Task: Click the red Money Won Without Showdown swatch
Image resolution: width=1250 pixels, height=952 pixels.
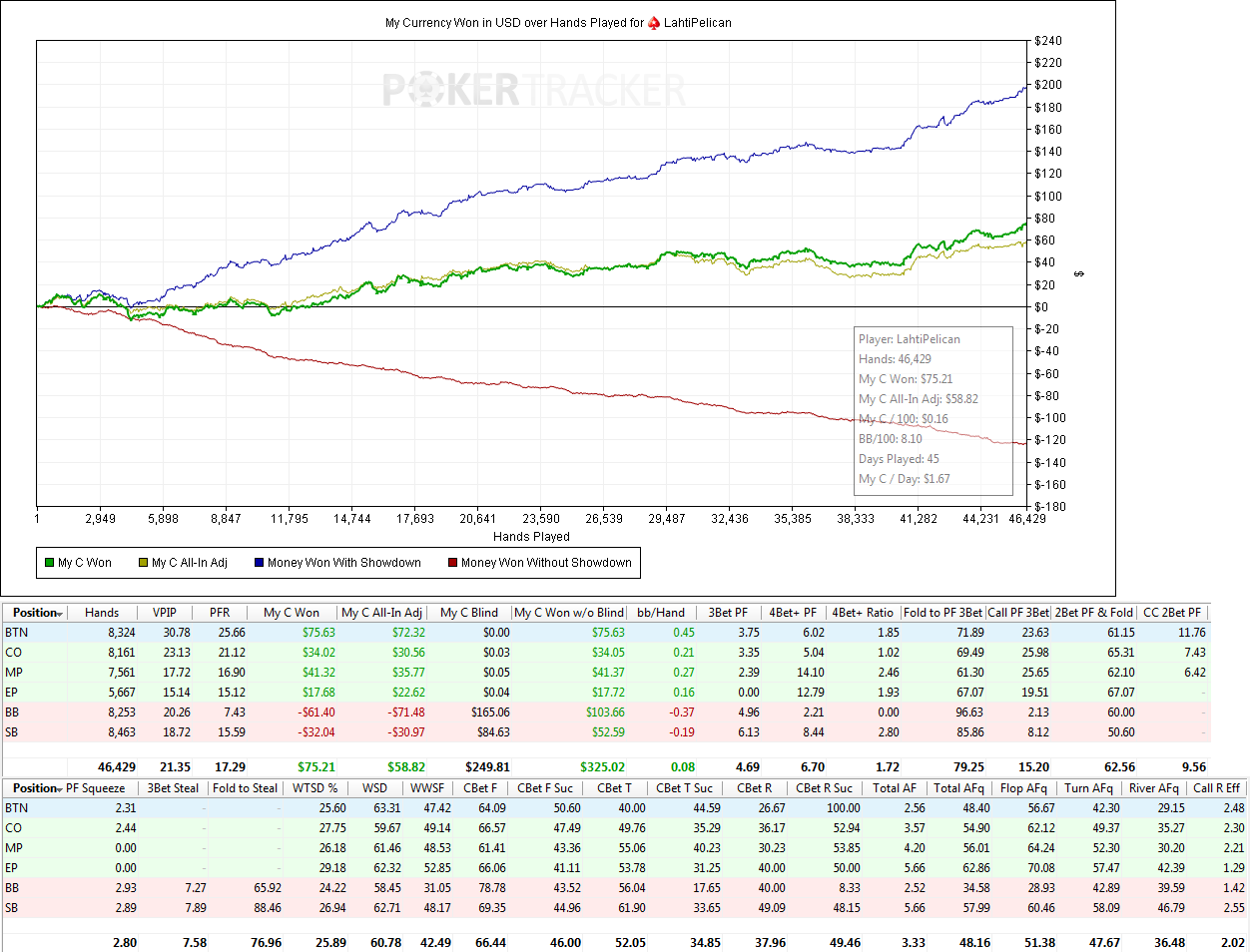Action: pos(452,563)
